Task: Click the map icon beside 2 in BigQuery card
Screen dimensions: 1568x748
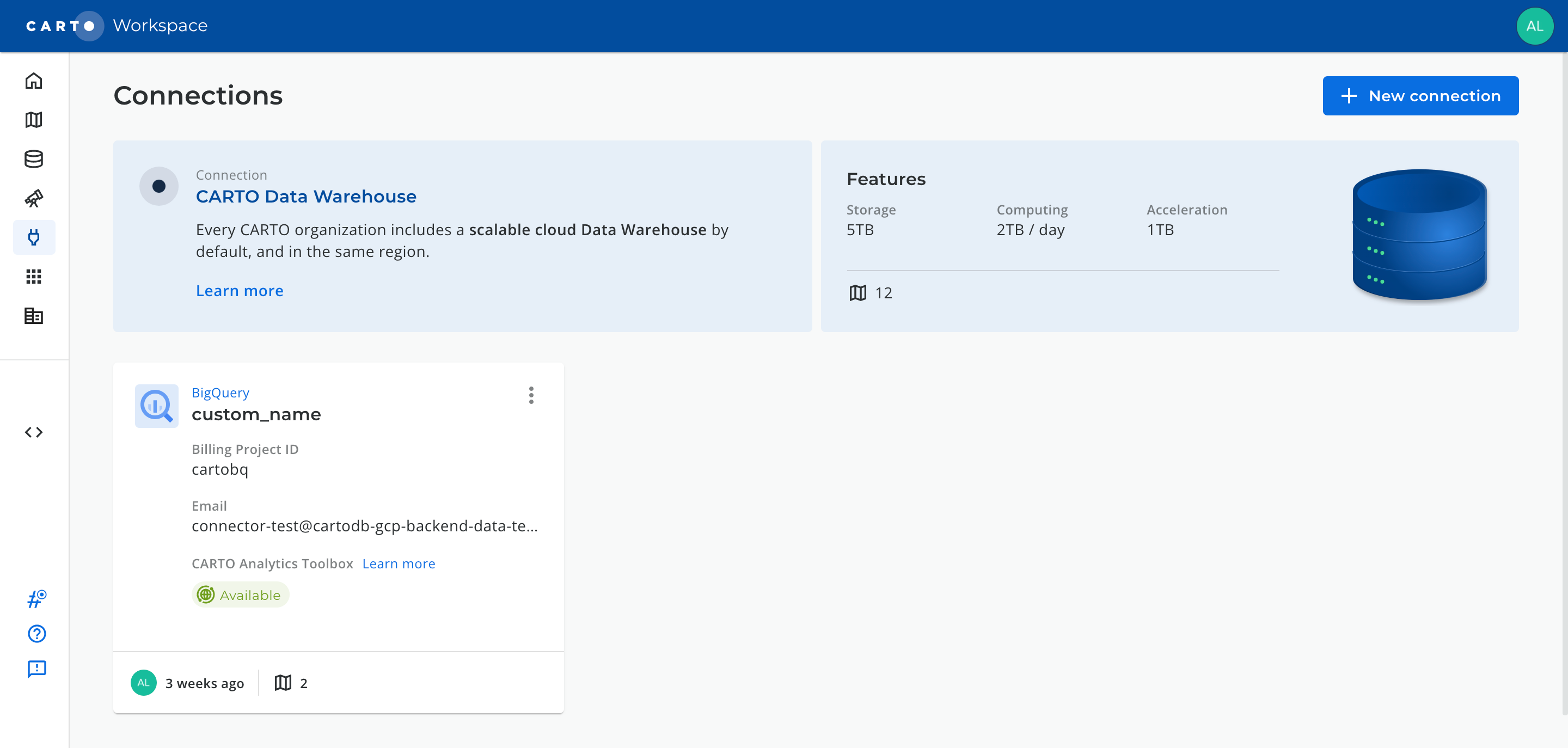Action: click(x=283, y=683)
